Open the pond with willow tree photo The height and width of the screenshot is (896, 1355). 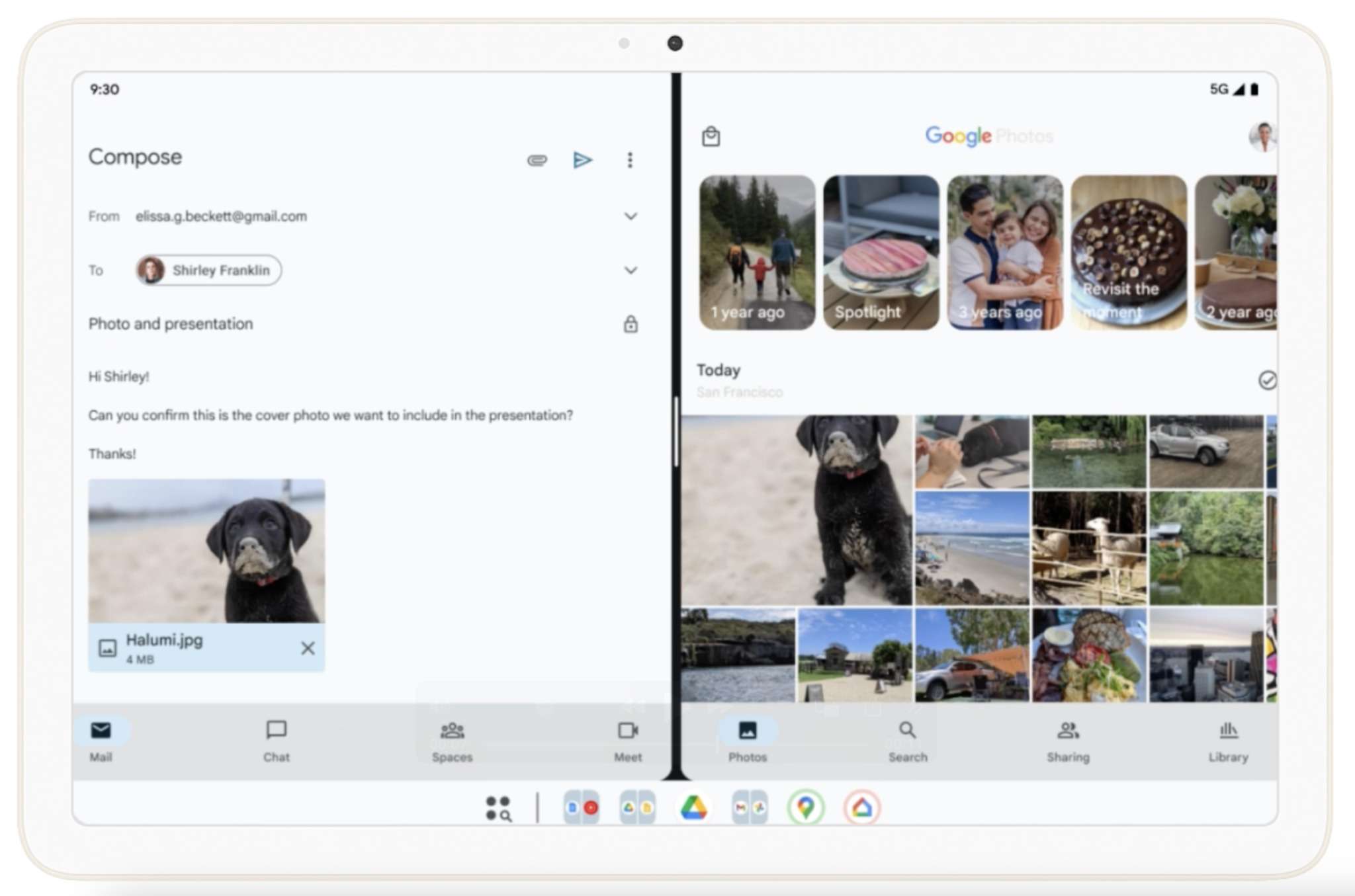pyautogui.click(x=1089, y=452)
